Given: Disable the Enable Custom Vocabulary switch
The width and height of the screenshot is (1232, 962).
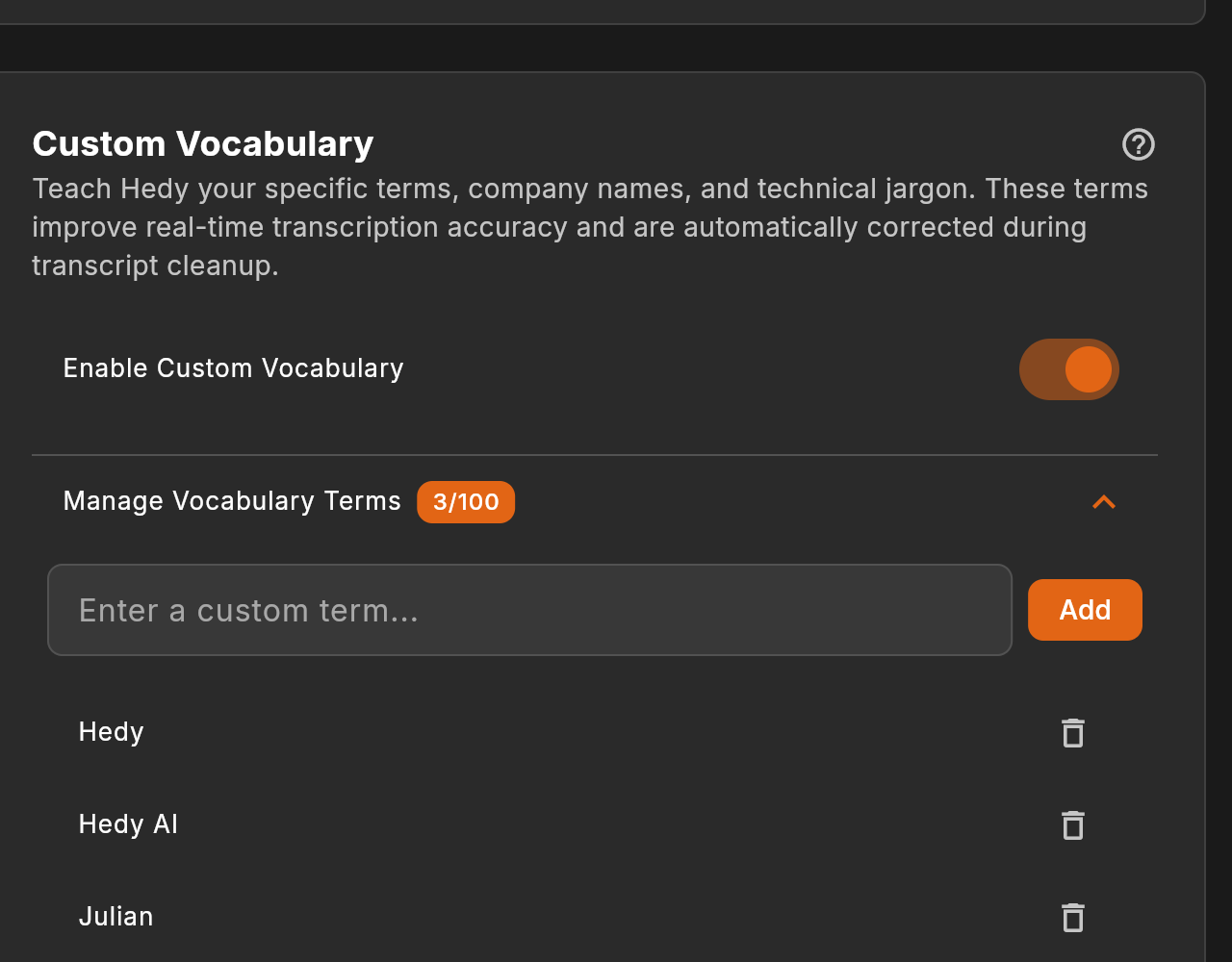Looking at the screenshot, I should (x=1068, y=368).
